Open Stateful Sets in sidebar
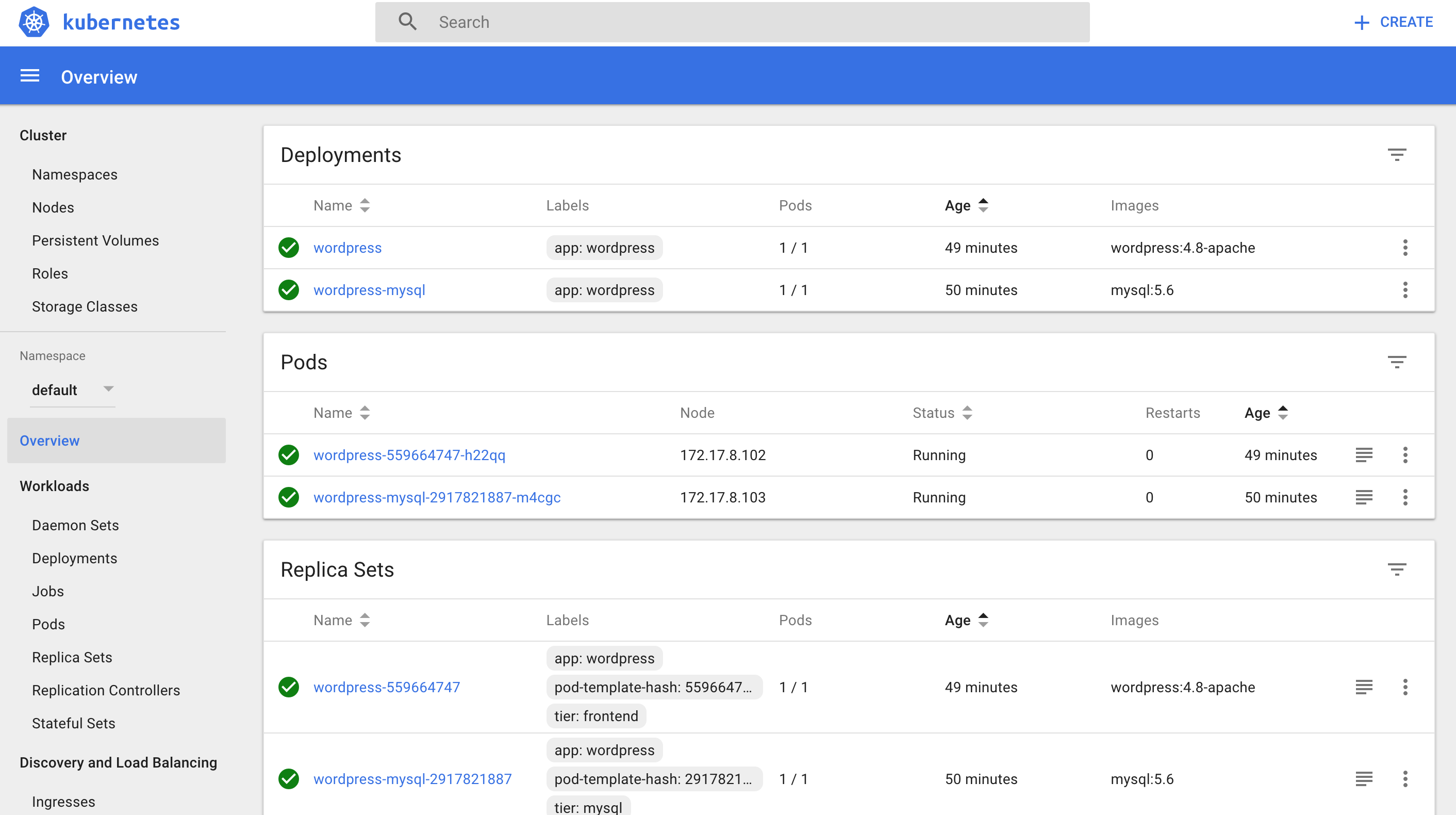 click(x=74, y=723)
